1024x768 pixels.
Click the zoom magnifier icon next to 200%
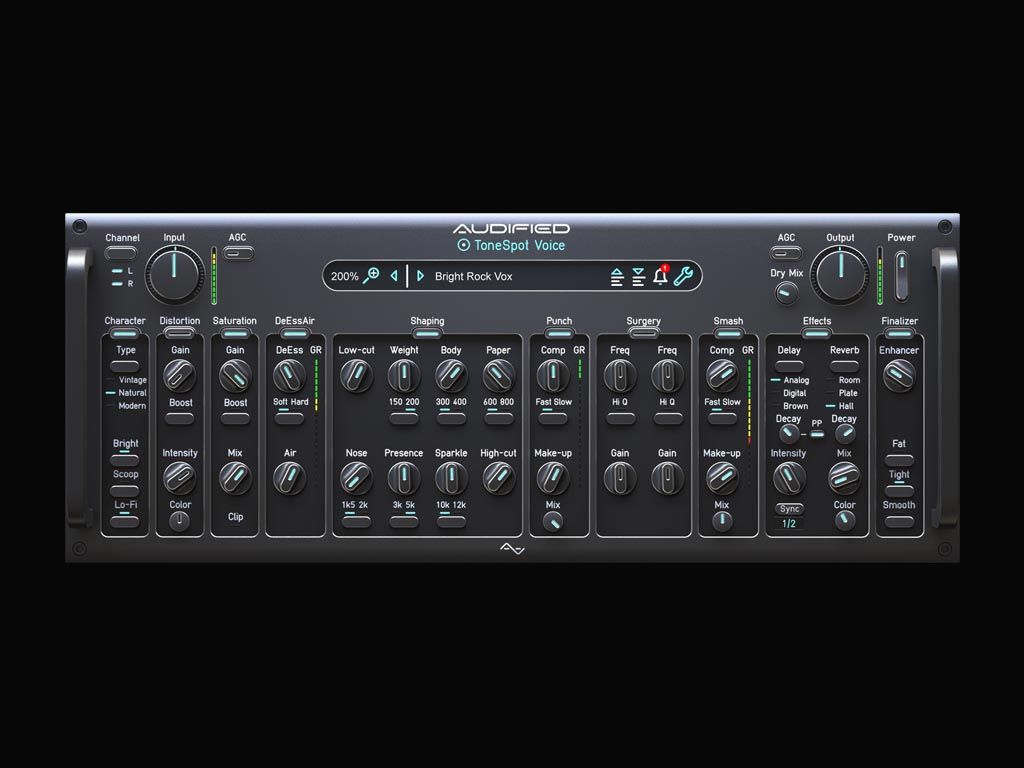point(371,275)
